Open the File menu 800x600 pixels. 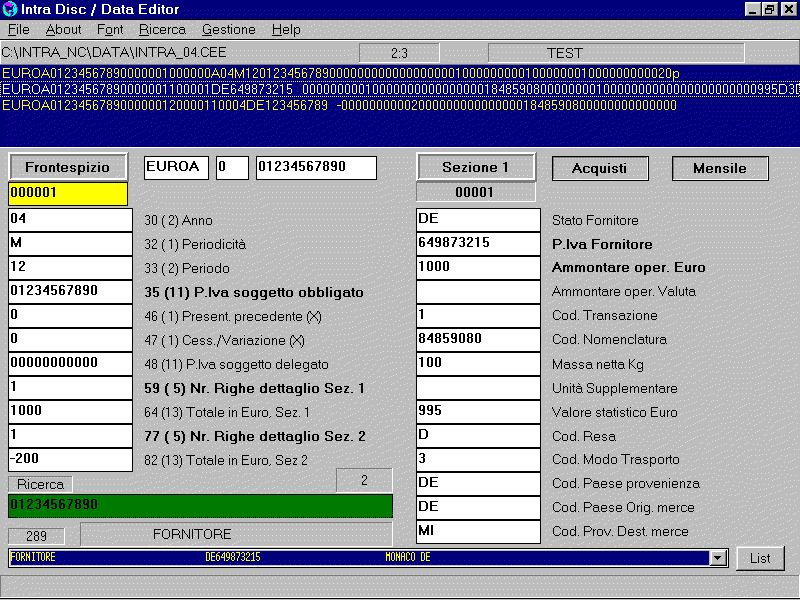coord(18,30)
